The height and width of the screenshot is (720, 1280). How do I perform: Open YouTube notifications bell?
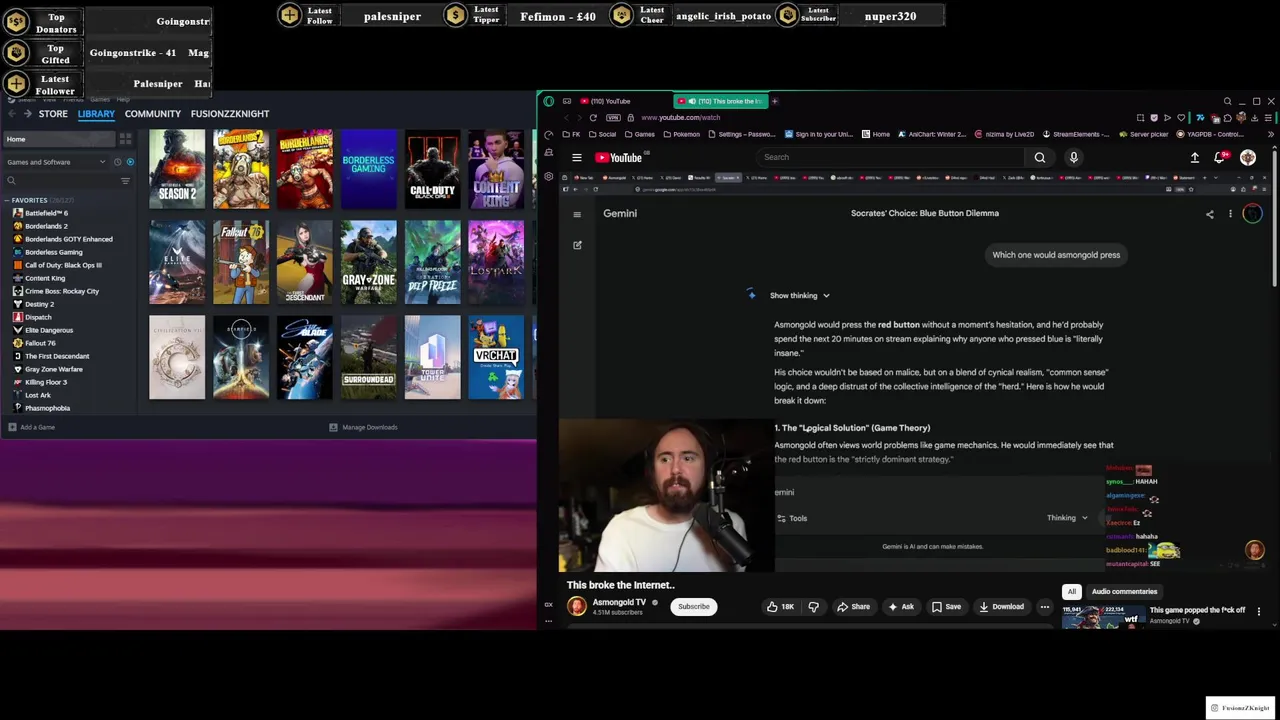[1220, 157]
